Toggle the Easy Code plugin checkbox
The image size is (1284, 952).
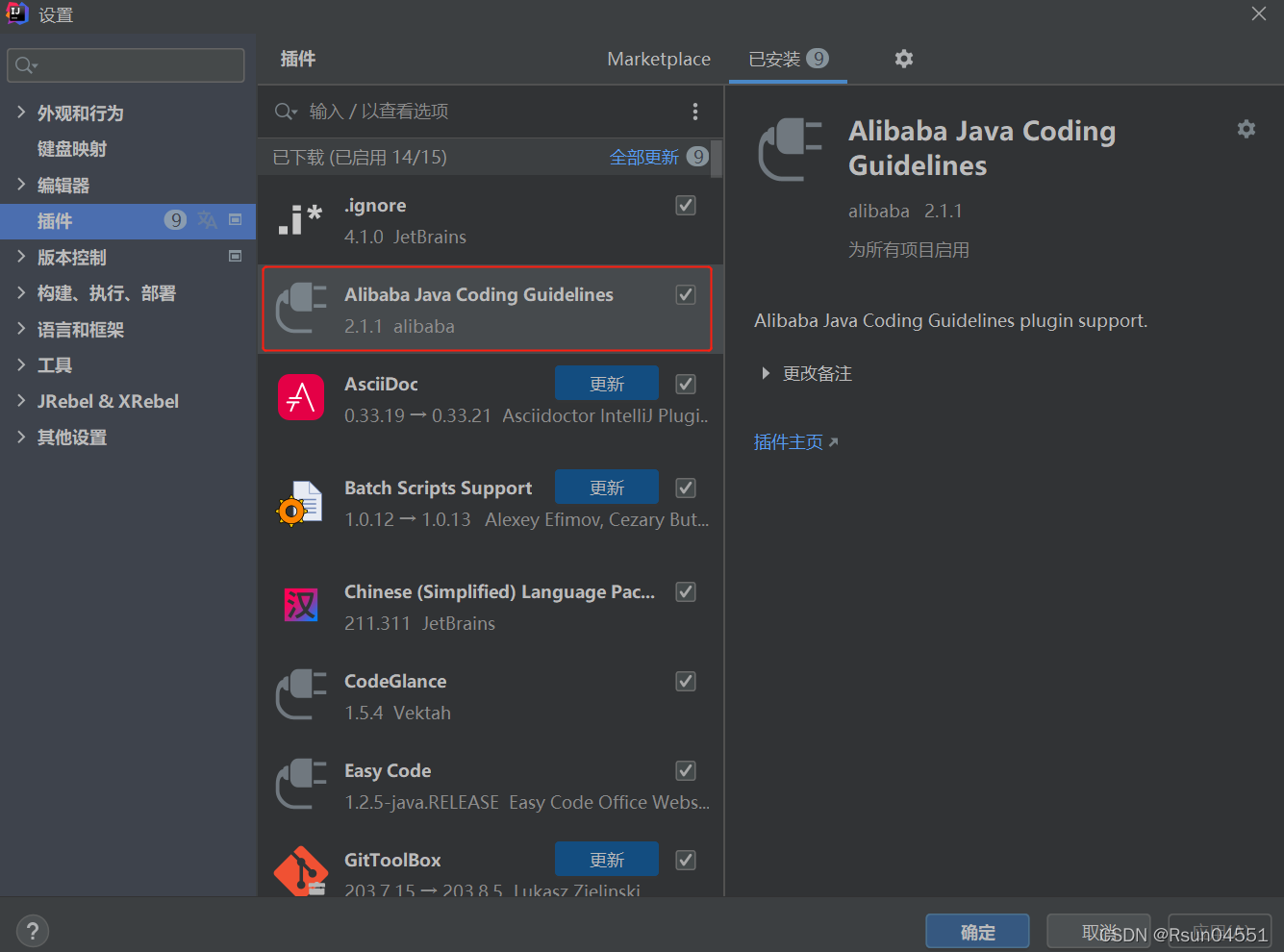point(686,770)
